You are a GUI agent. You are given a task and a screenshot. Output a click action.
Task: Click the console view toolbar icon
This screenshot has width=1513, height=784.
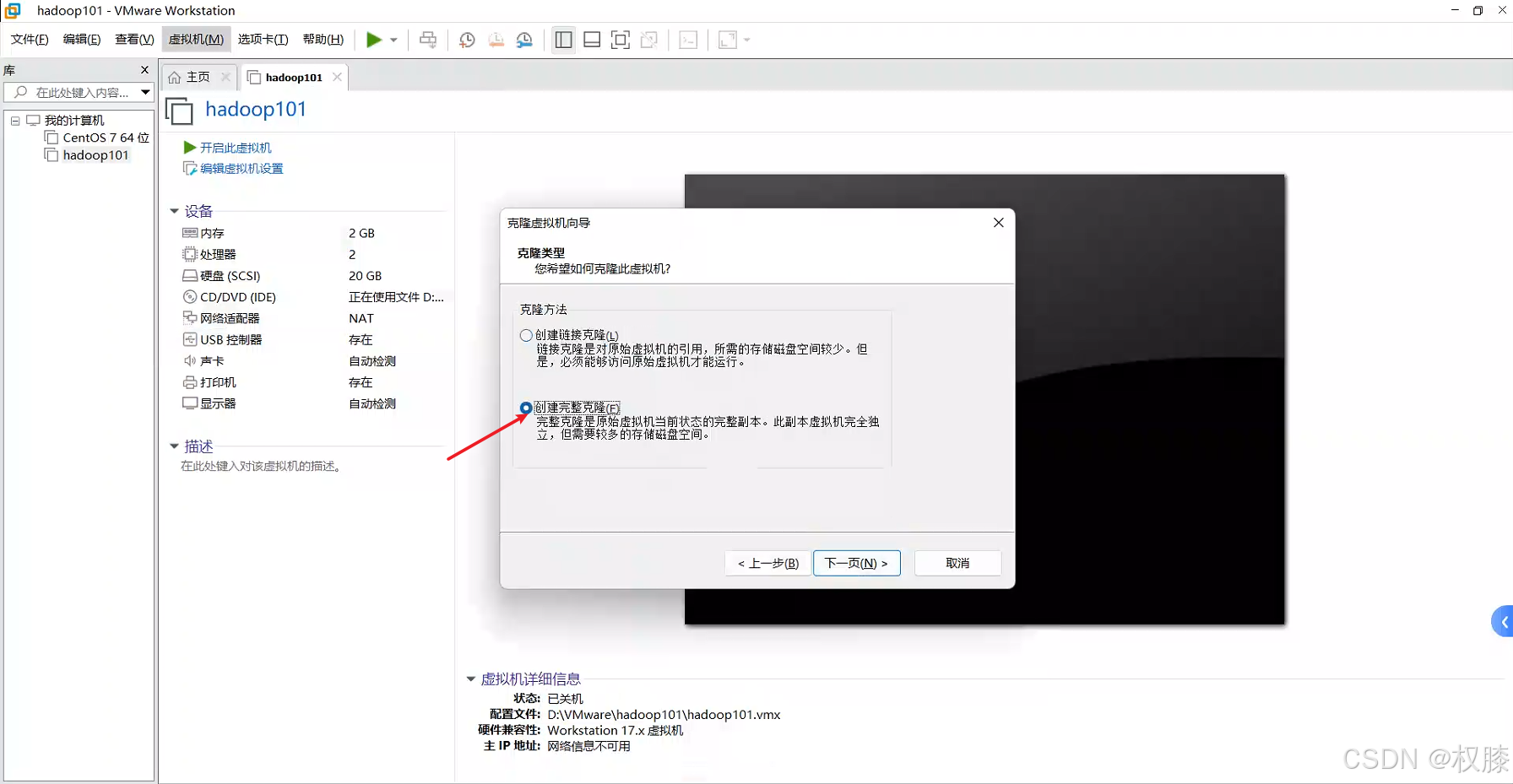[x=688, y=40]
